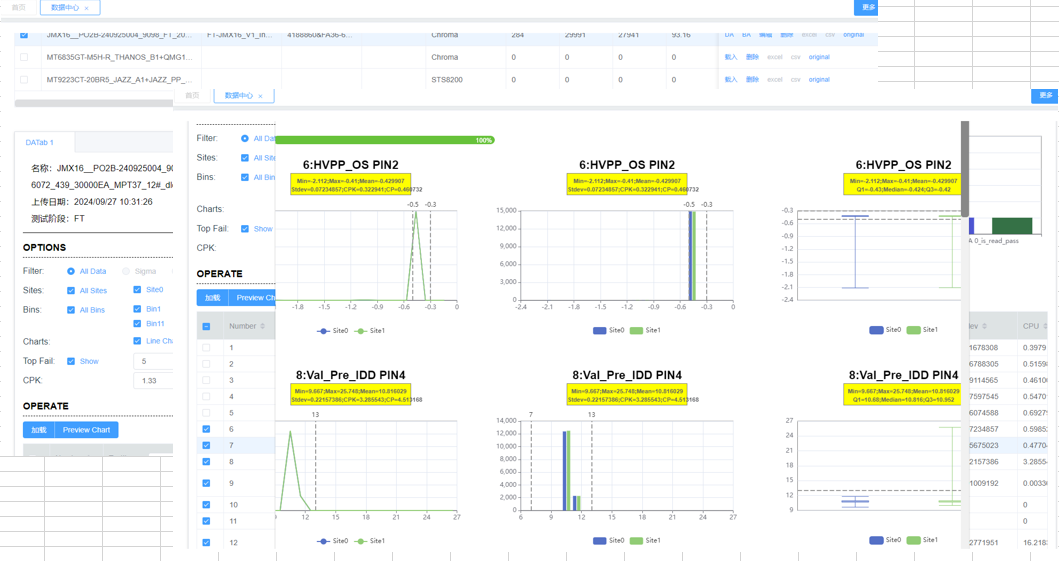Click sort arrows beside CPU column header
The width and height of the screenshot is (1059, 561).
click(1045, 326)
